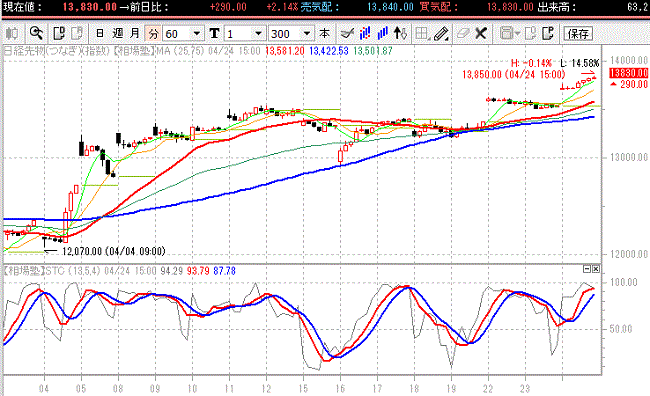The width and height of the screenshot is (650, 396).
Task: Click the 本 label next to bar count
Action: point(325,33)
